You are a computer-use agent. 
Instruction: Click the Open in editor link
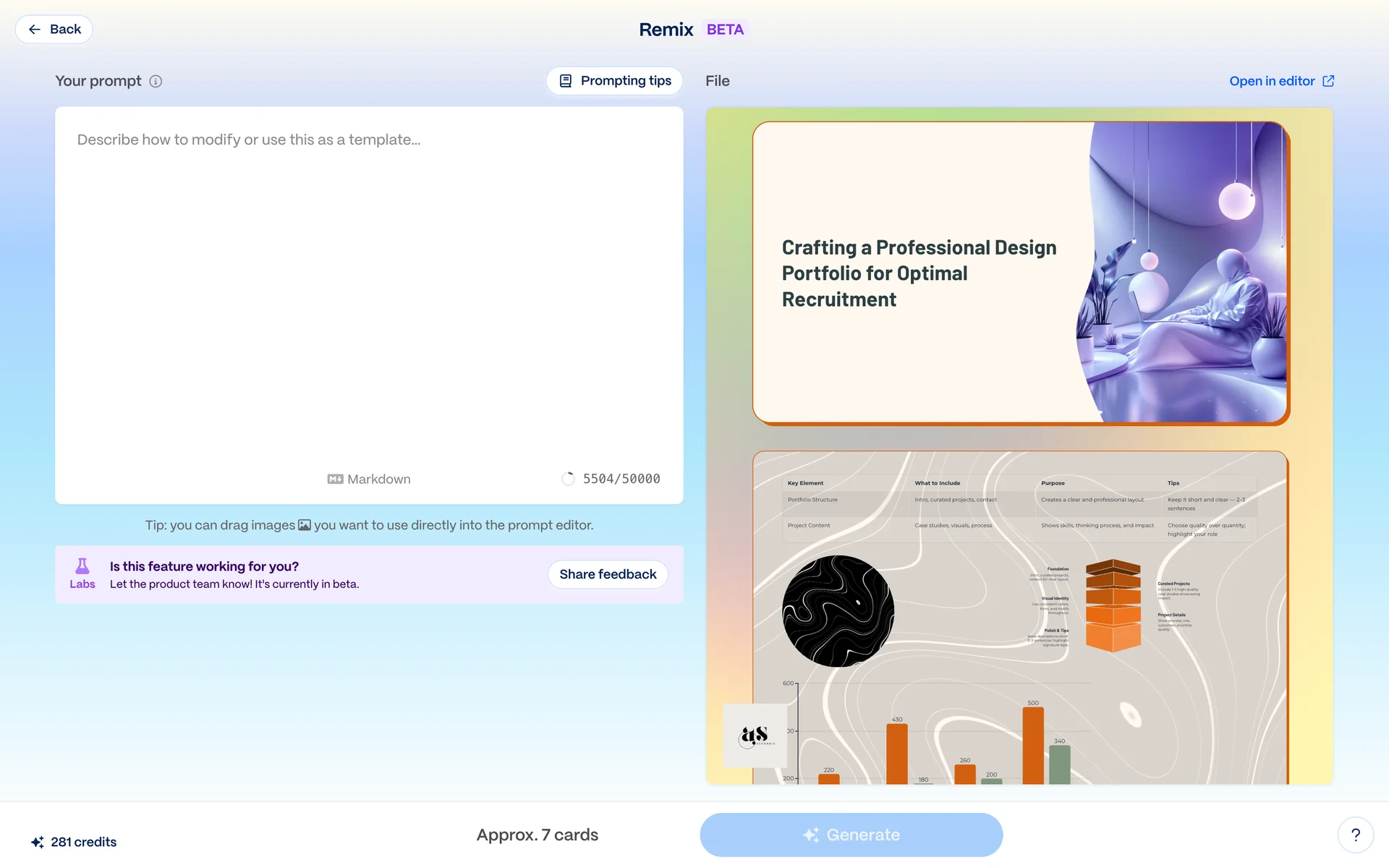pos(1271,81)
